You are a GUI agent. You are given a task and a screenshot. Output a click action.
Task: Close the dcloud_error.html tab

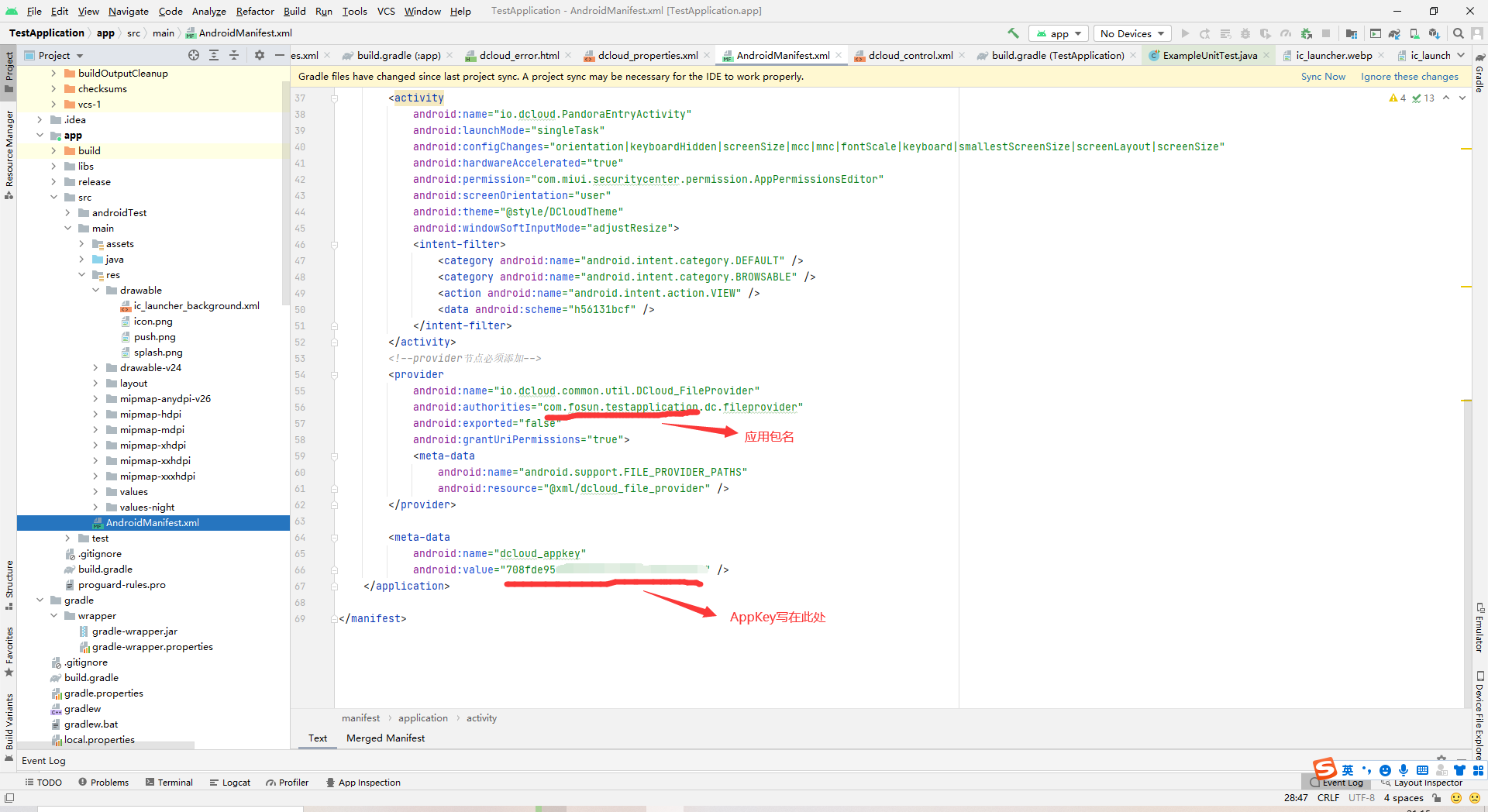[568, 55]
